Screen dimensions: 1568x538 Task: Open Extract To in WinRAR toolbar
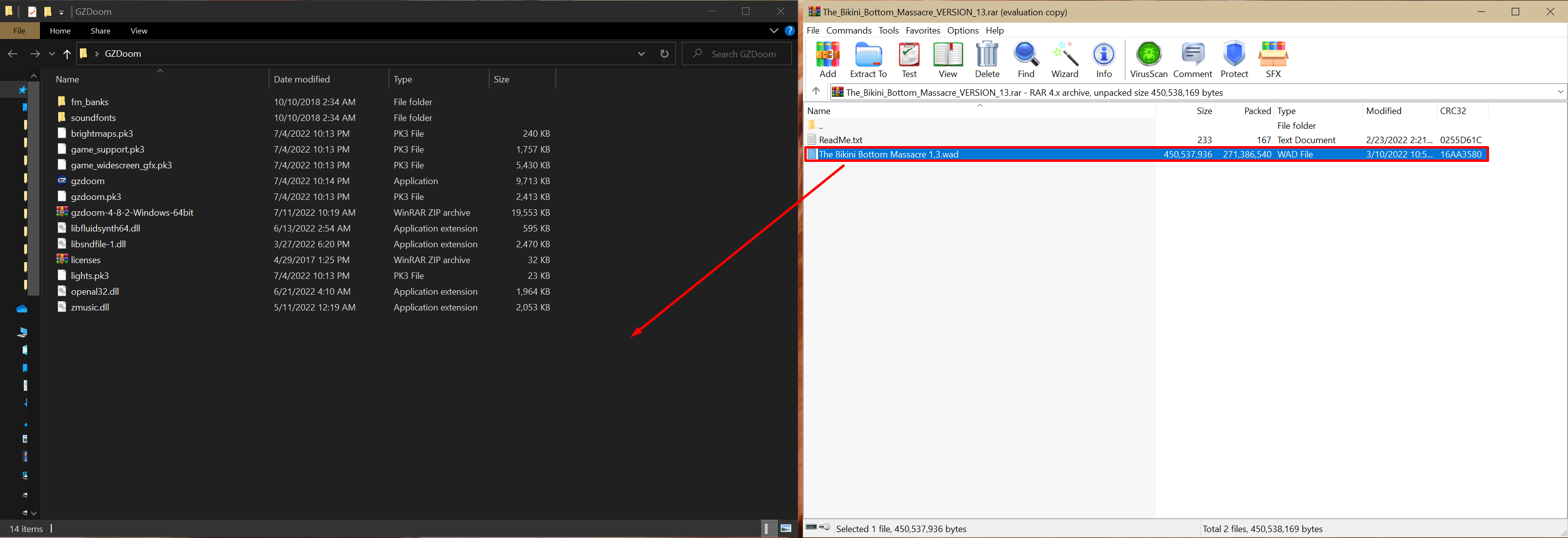pos(868,60)
